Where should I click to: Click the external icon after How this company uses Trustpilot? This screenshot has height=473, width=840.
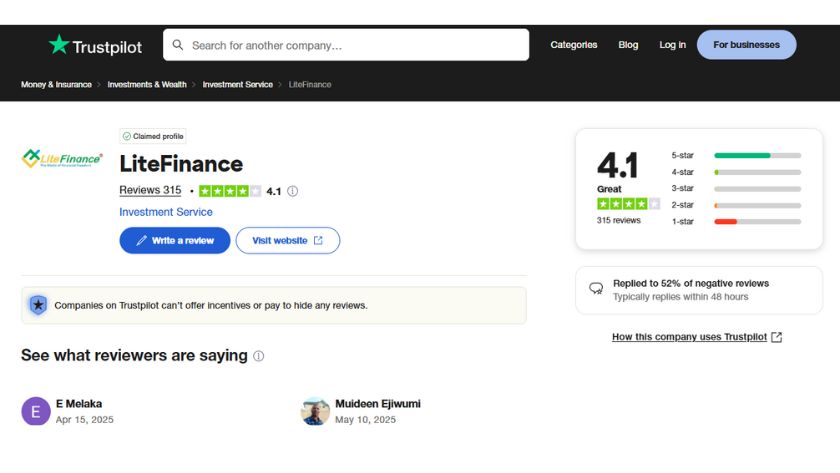pos(776,337)
